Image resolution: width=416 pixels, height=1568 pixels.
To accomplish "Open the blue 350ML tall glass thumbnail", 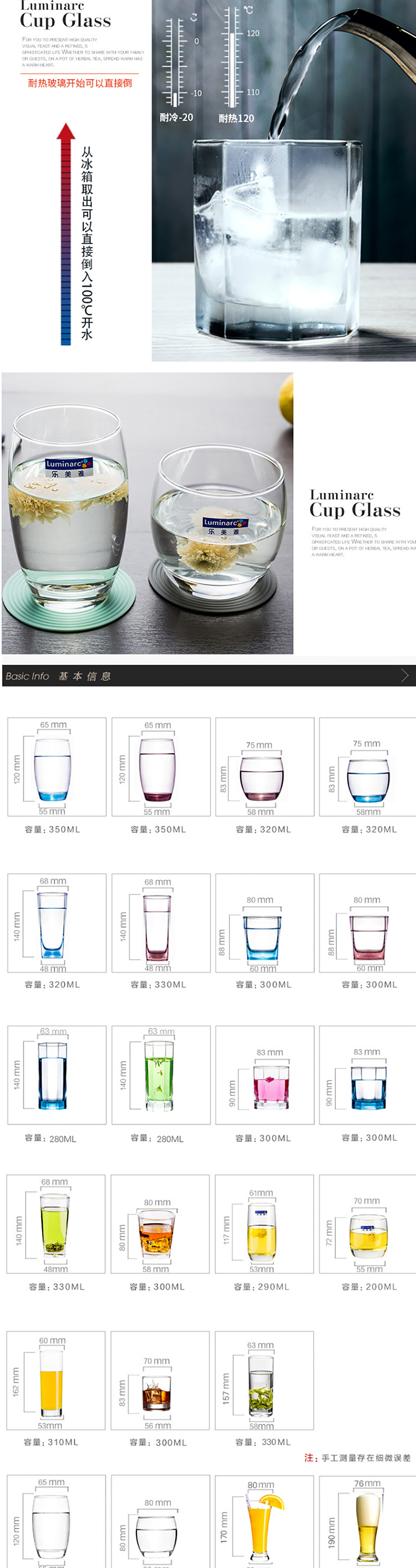I will [57, 767].
